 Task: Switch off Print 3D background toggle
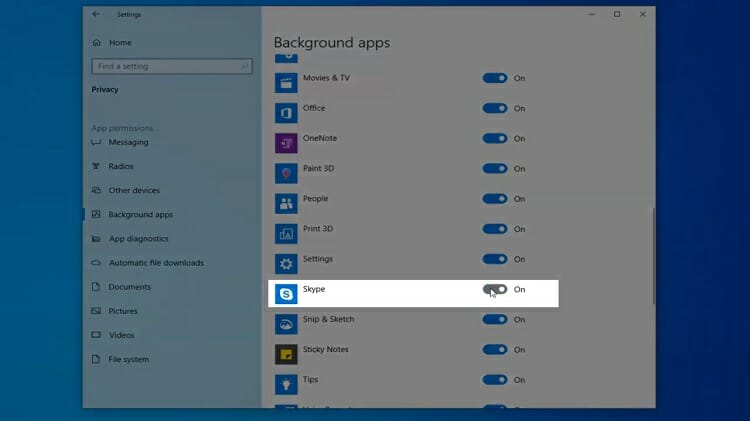[x=495, y=229]
